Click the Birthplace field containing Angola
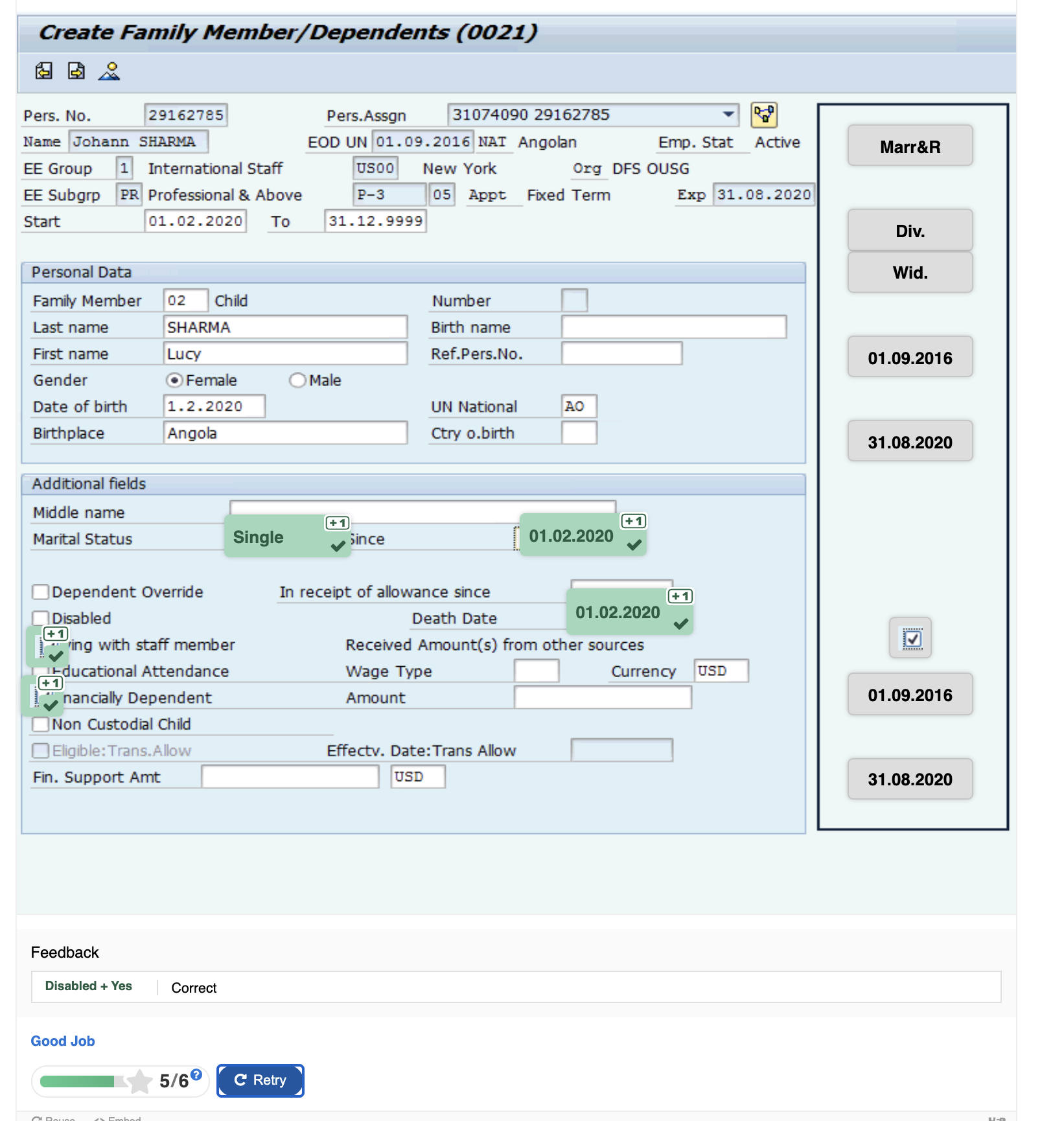1064x1121 pixels. tap(285, 433)
